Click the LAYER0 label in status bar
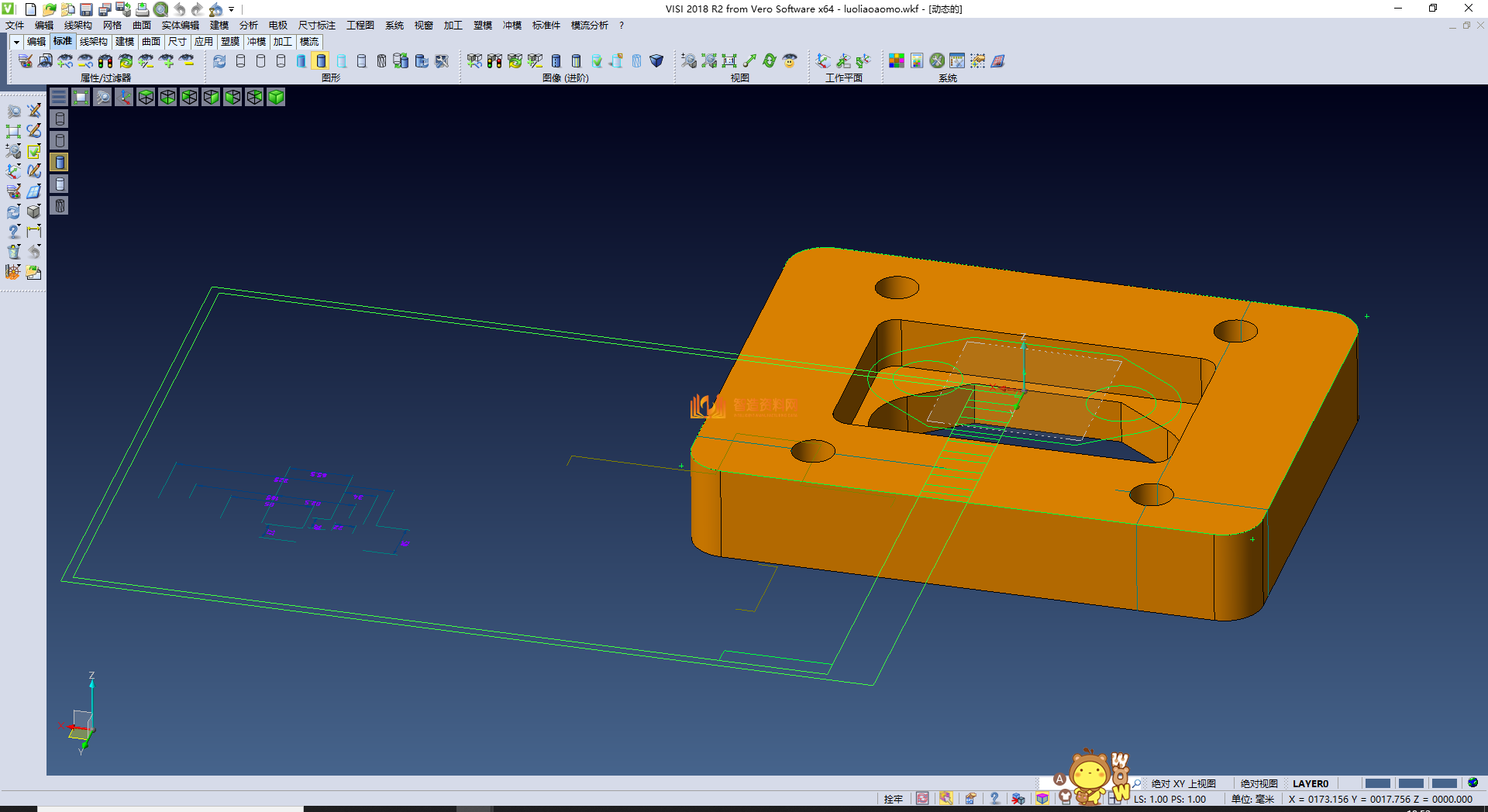 click(x=1310, y=783)
